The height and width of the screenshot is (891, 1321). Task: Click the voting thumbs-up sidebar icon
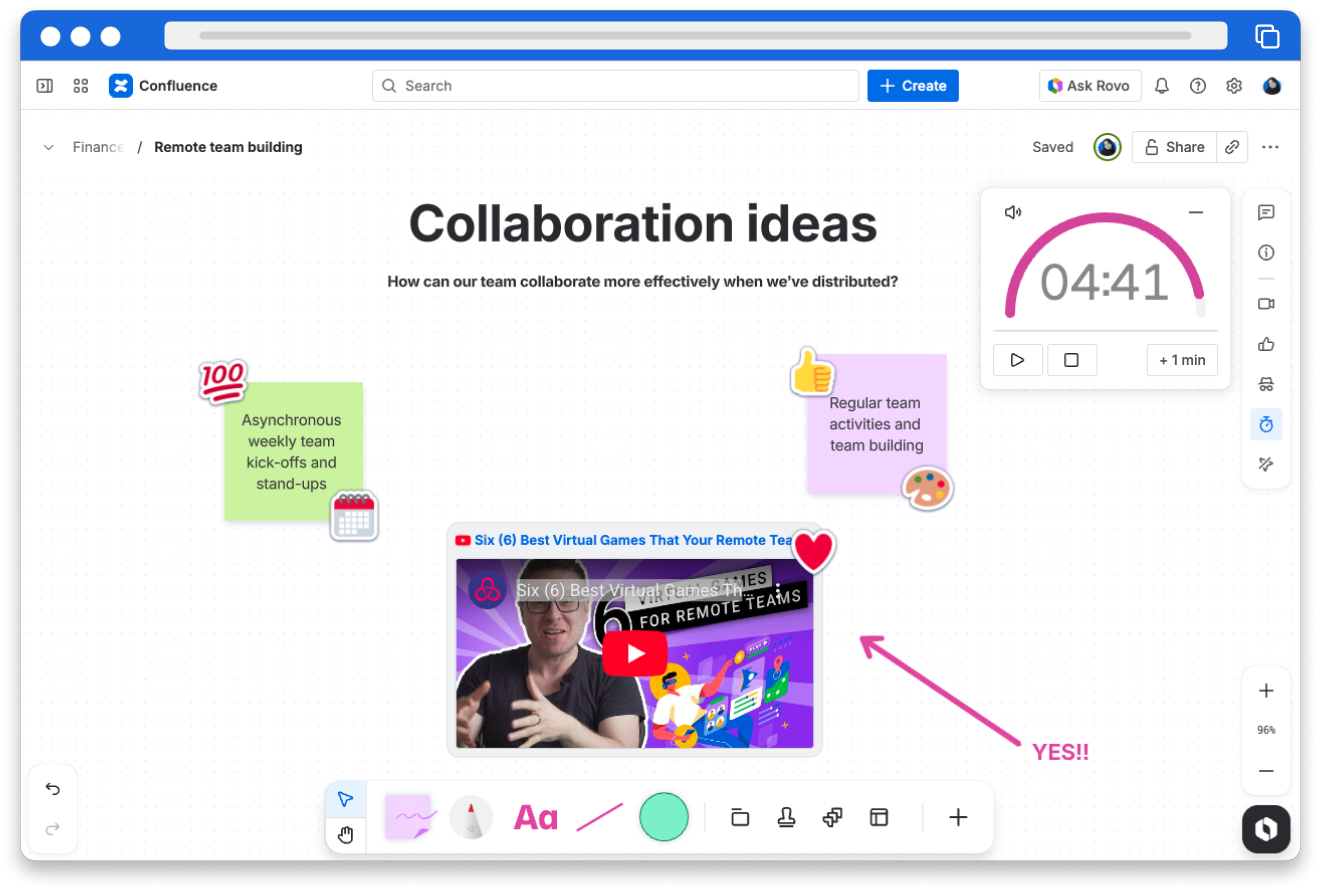pyautogui.click(x=1266, y=344)
